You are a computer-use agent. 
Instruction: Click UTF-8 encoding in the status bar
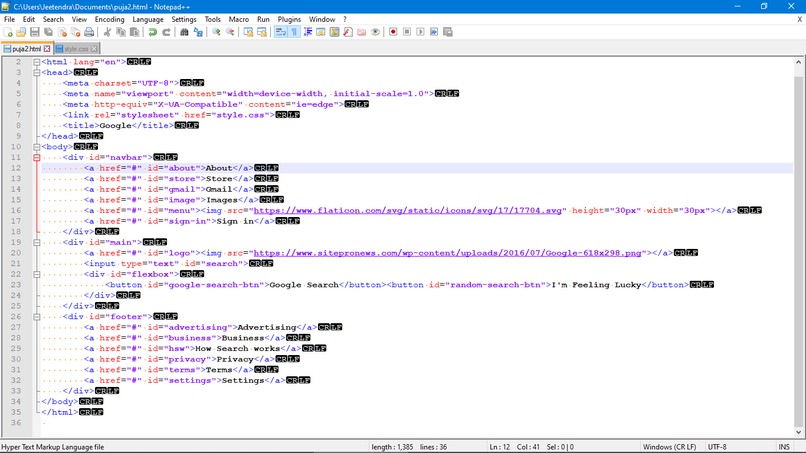click(717, 447)
